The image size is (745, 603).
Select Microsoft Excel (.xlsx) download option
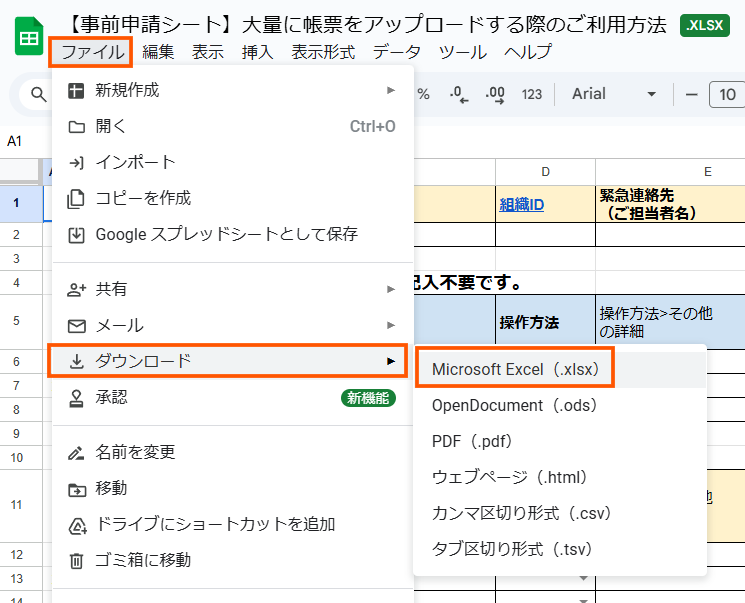tap(515, 369)
